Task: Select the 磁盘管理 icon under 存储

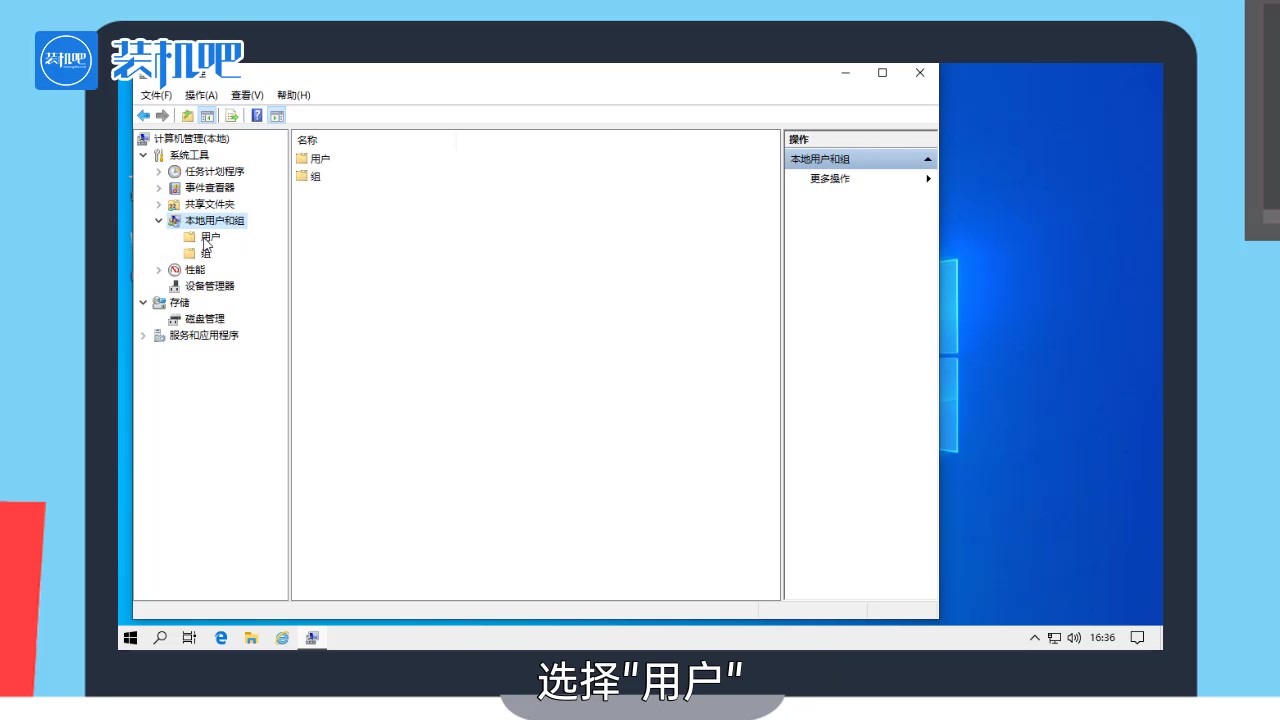Action: pos(174,318)
